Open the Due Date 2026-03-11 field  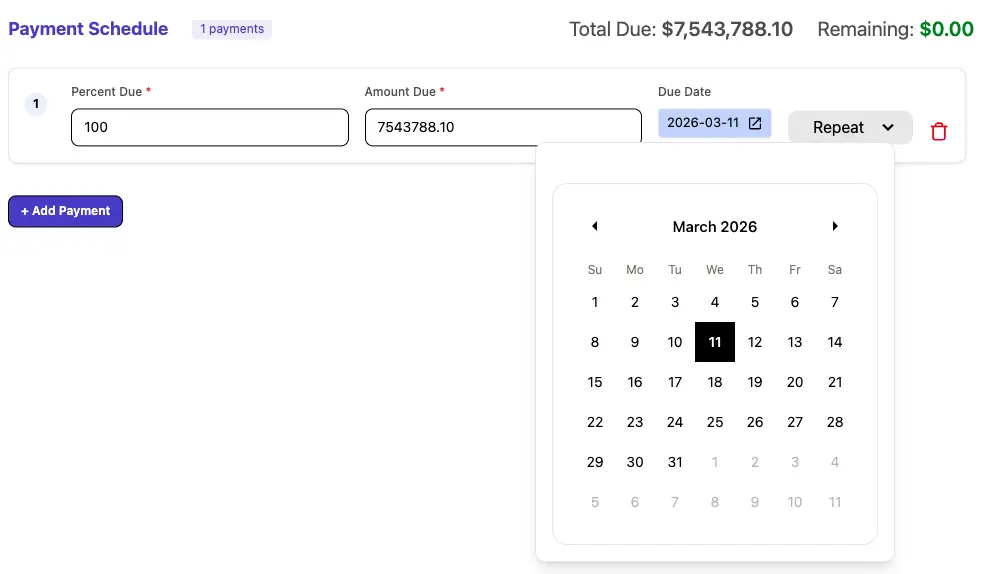click(x=703, y=123)
